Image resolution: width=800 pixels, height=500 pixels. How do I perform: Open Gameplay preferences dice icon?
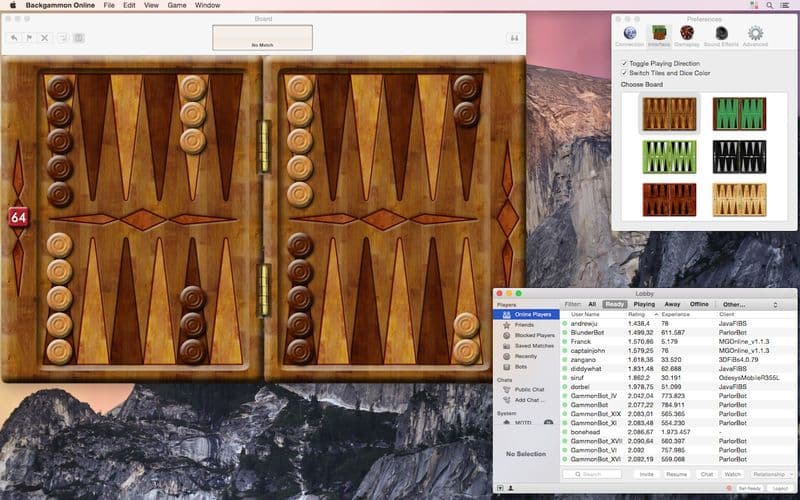pyautogui.click(x=687, y=34)
